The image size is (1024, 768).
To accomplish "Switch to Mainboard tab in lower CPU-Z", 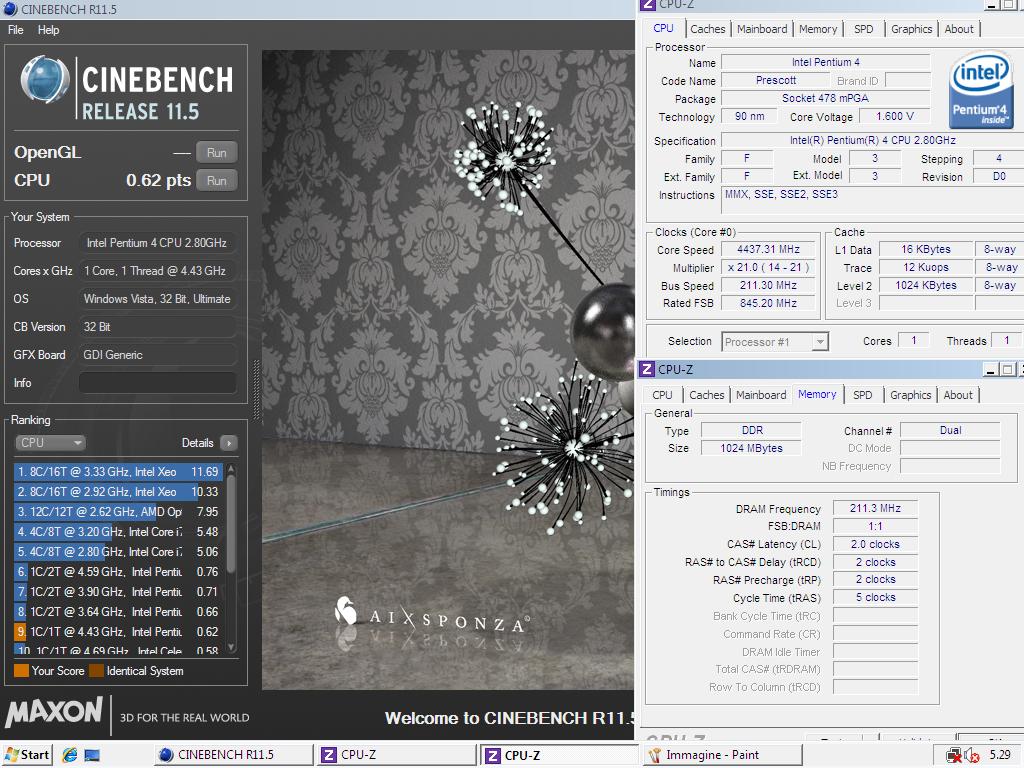I will 761,395.
